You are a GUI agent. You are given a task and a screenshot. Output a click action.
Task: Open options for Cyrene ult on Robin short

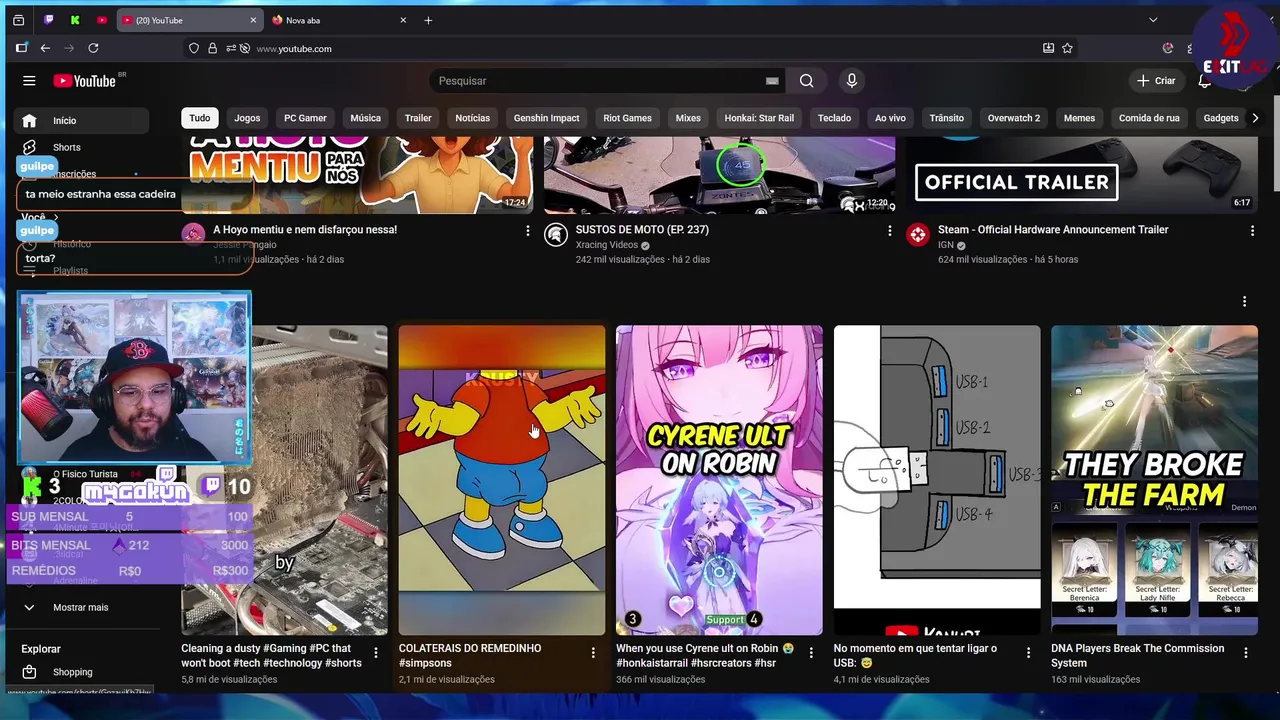(x=811, y=653)
